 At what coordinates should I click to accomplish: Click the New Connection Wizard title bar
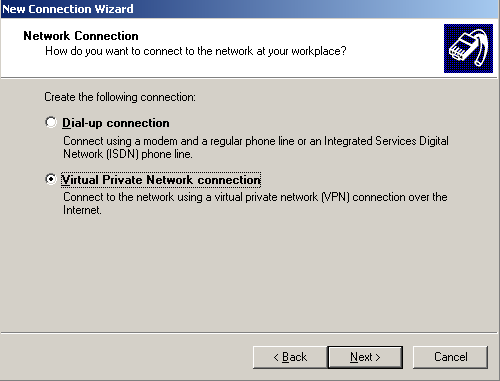click(x=250, y=9)
